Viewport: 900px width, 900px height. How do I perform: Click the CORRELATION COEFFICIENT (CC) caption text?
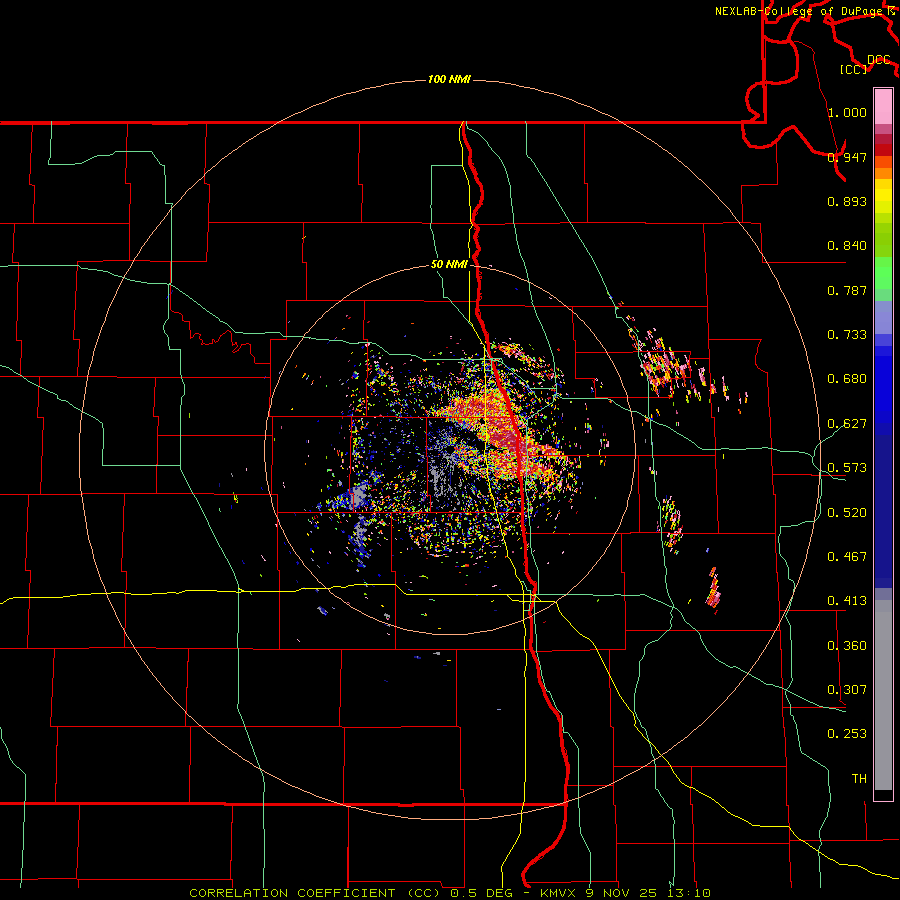pyautogui.click(x=314, y=893)
